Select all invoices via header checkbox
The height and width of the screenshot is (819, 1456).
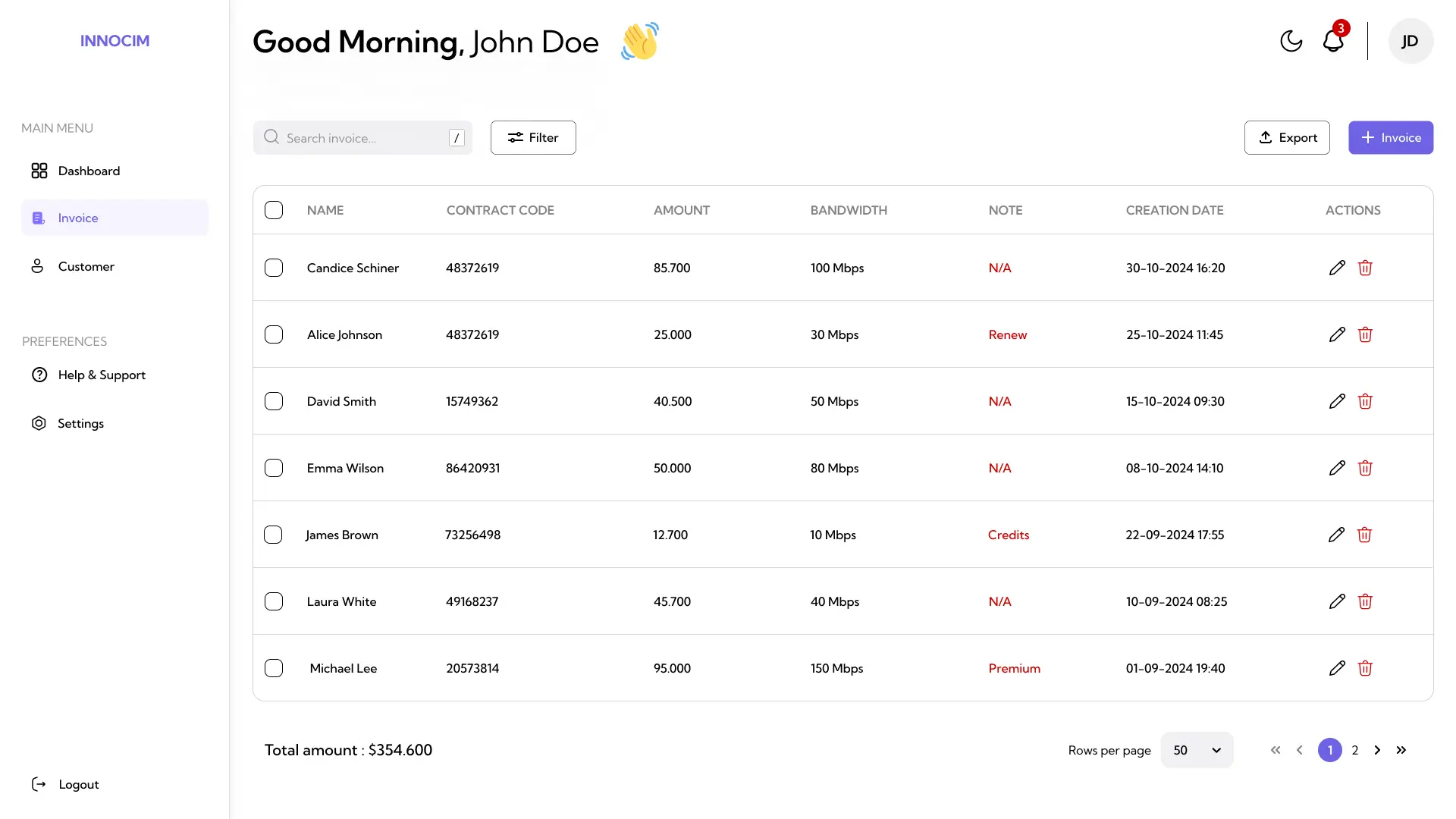pos(274,210)
